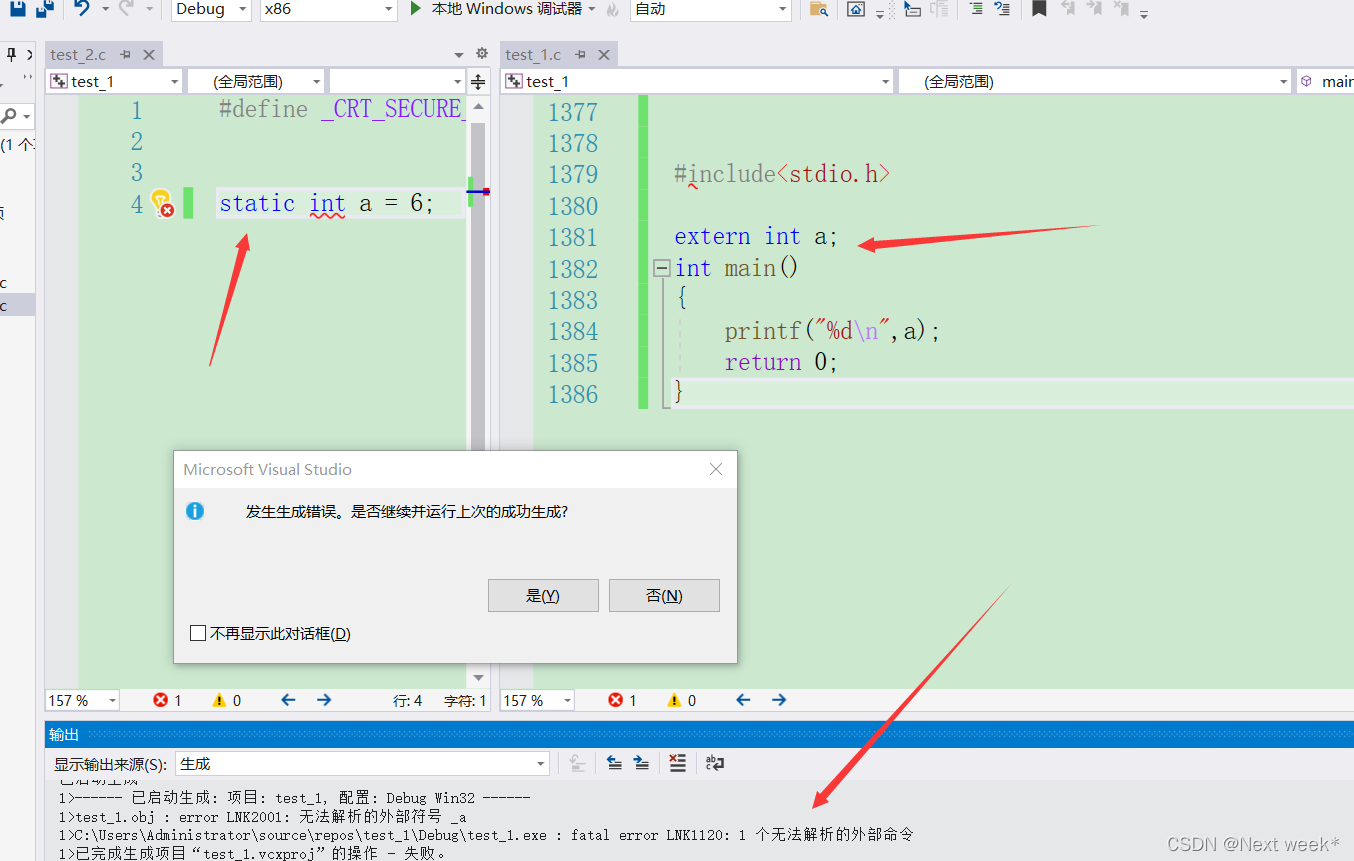
Task: Click the warning count icon under test_1.c
Action: coord(675,700)
